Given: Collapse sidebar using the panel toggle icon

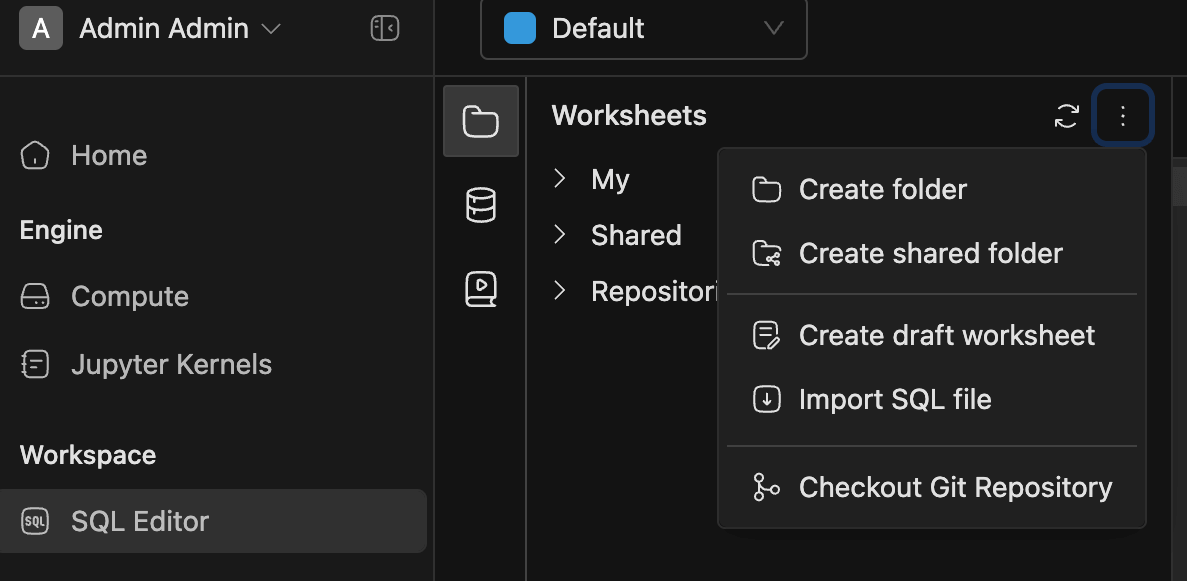Looking at the screenshot, I should click(385, 29).
